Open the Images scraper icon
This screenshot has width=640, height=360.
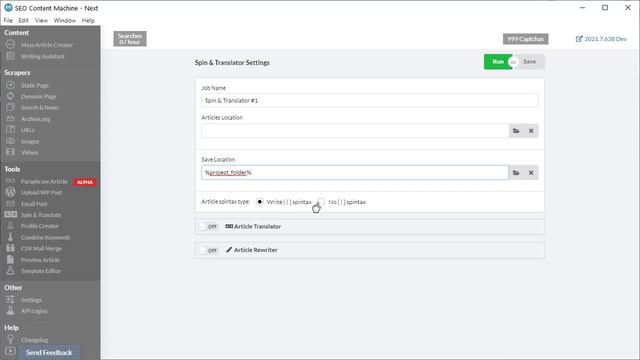pos(10,141)
